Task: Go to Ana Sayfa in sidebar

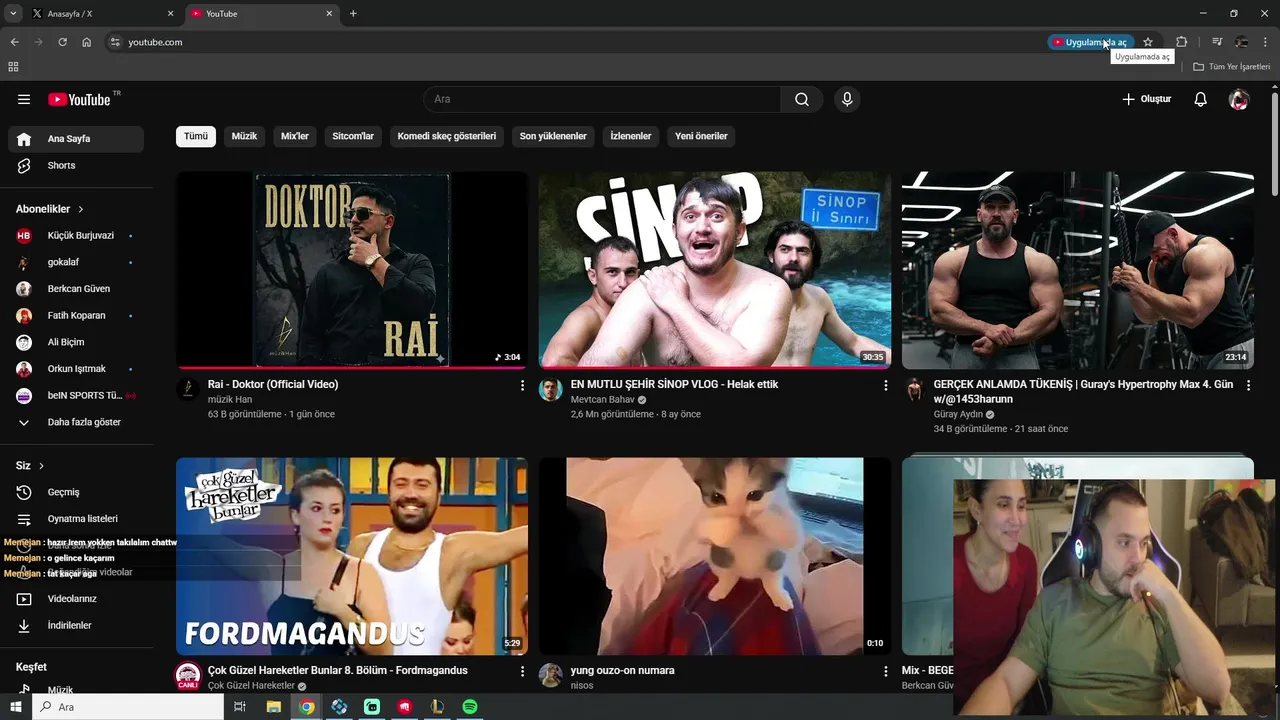Action: [x=76, y=139]
